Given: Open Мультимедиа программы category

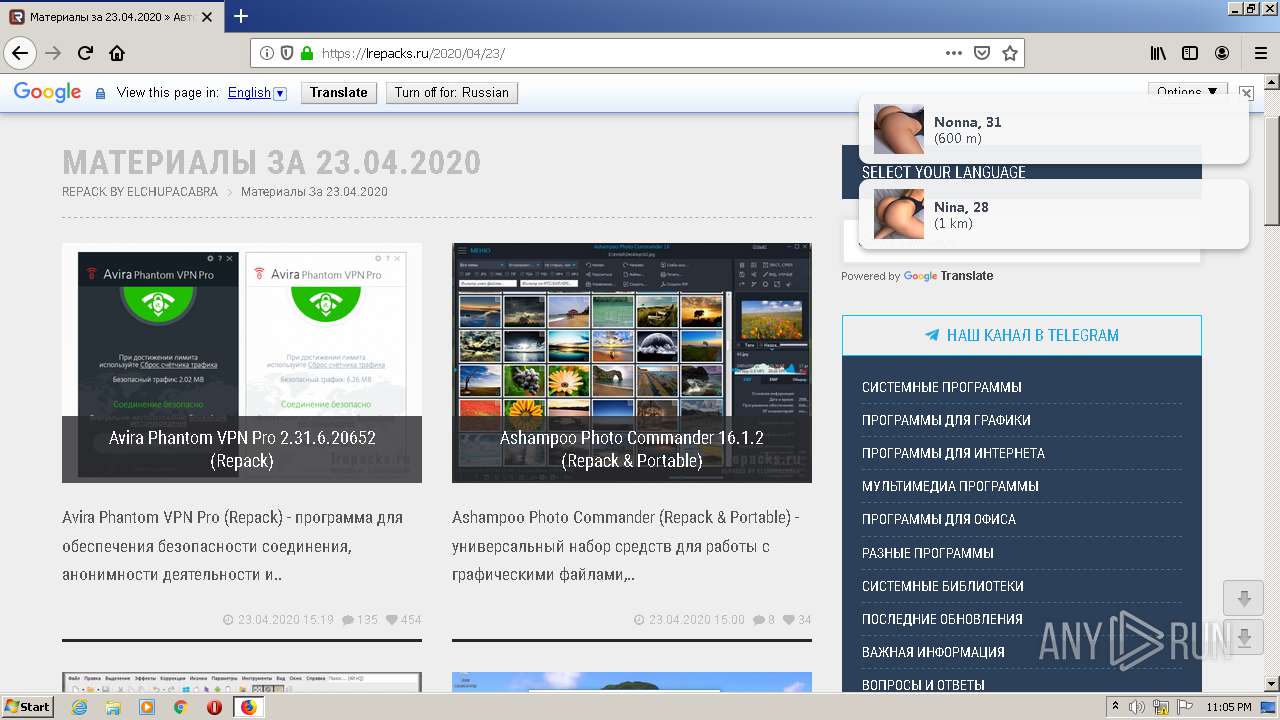Looking at the screenshot, I should click(950, 486).
